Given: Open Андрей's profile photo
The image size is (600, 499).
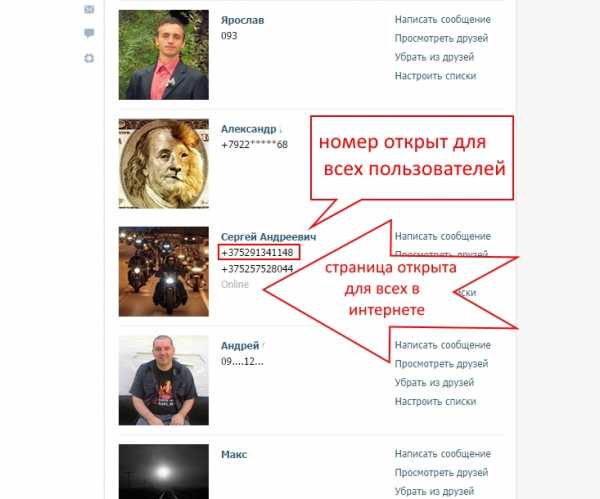Looking at the screenshot, I should (x=164, y=380).
